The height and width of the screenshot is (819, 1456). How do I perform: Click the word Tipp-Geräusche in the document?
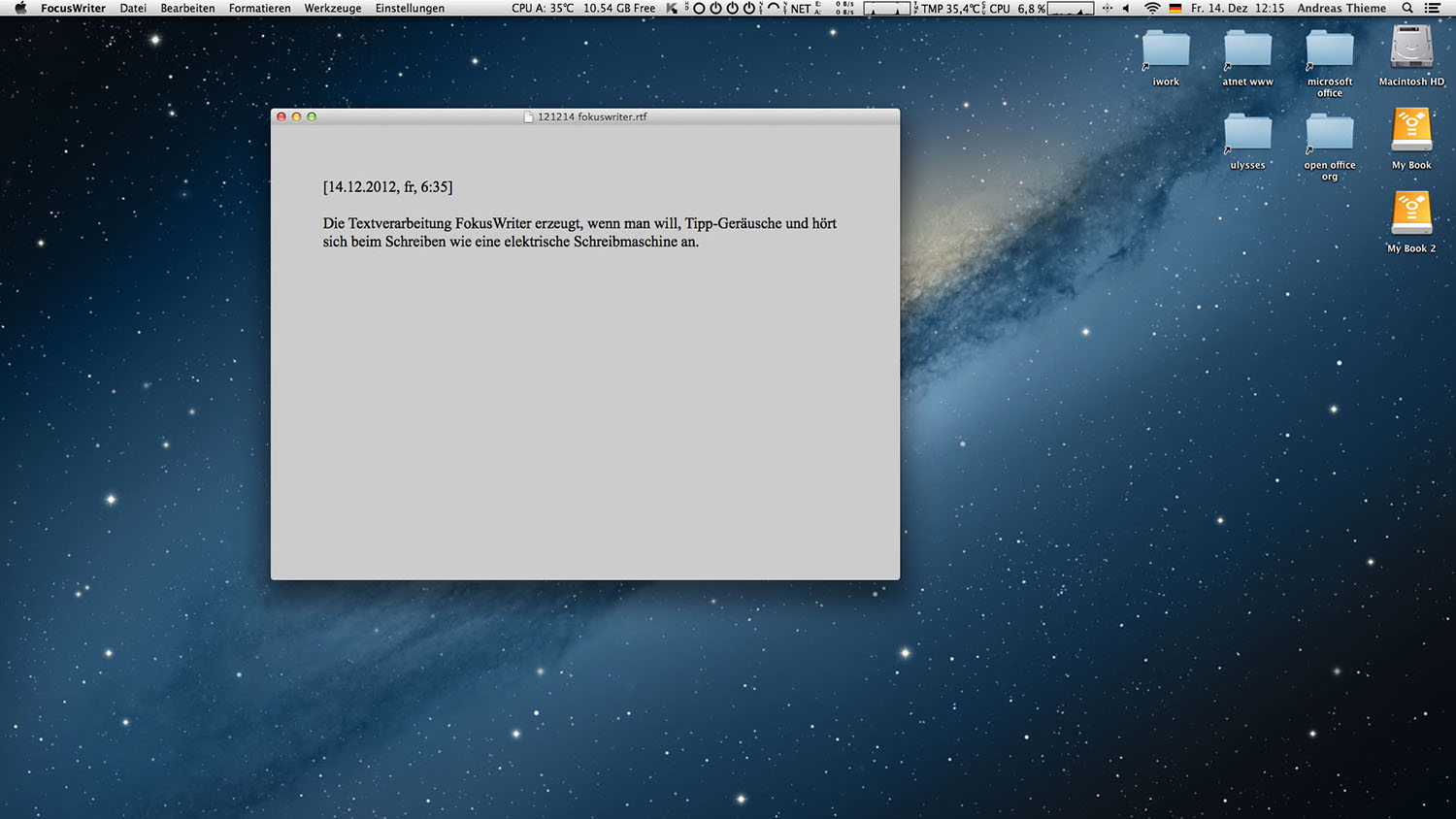pyautogui.click(x=733, y=223)
